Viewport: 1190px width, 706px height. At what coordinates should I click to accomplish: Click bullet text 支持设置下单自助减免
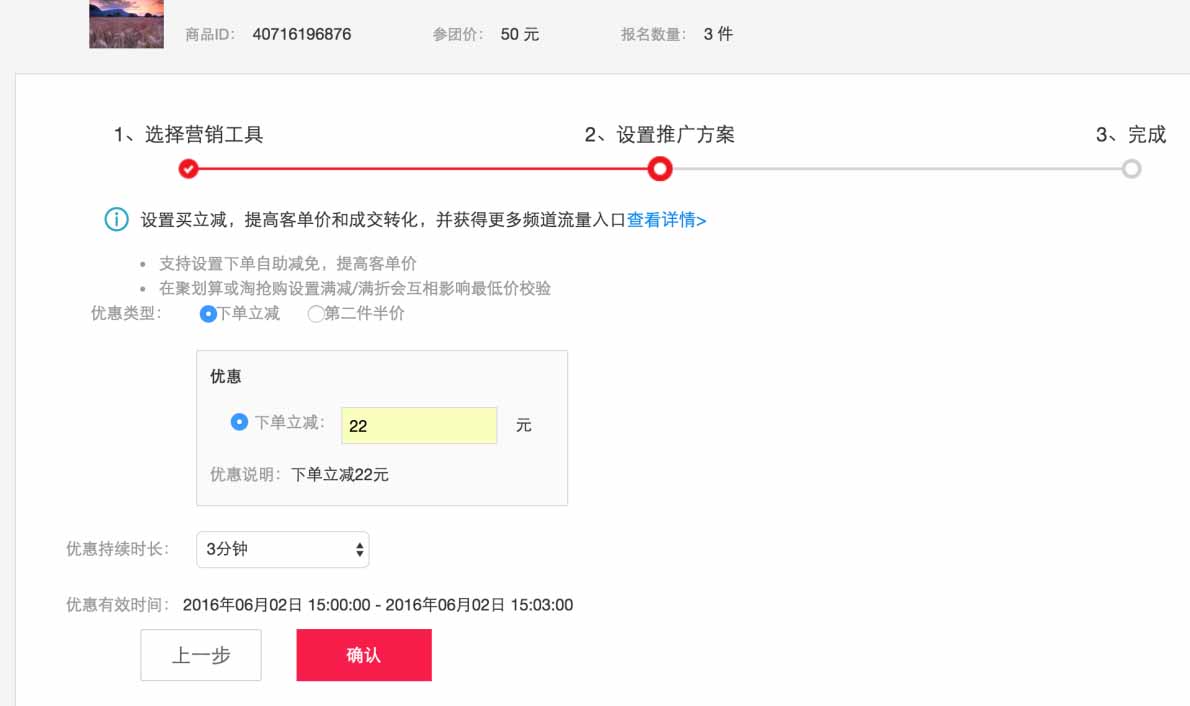(288, 263)
